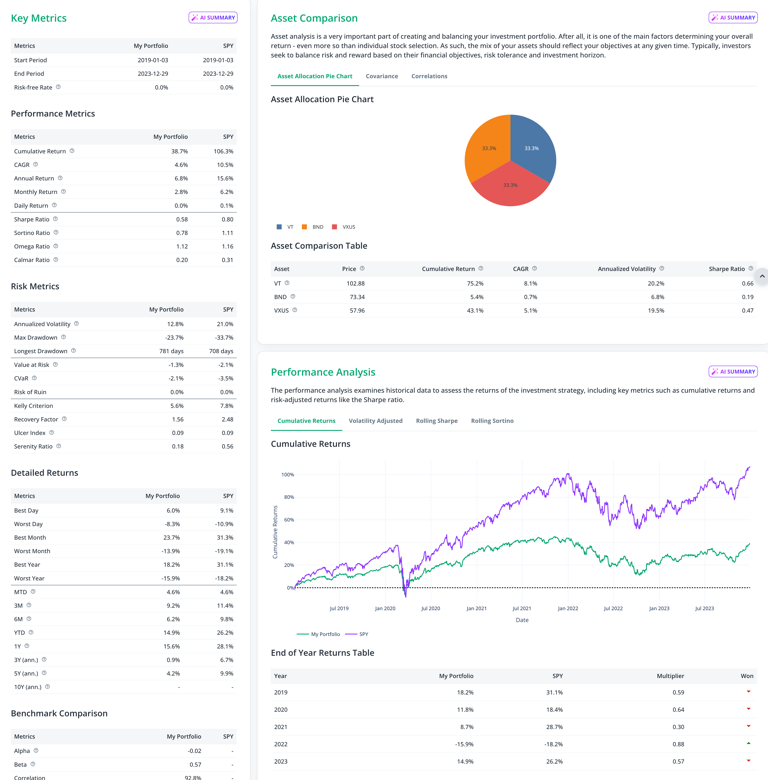768x780 pixels.
Task: Click info icon next to Ulcer Index
Action: pos(51,432)
